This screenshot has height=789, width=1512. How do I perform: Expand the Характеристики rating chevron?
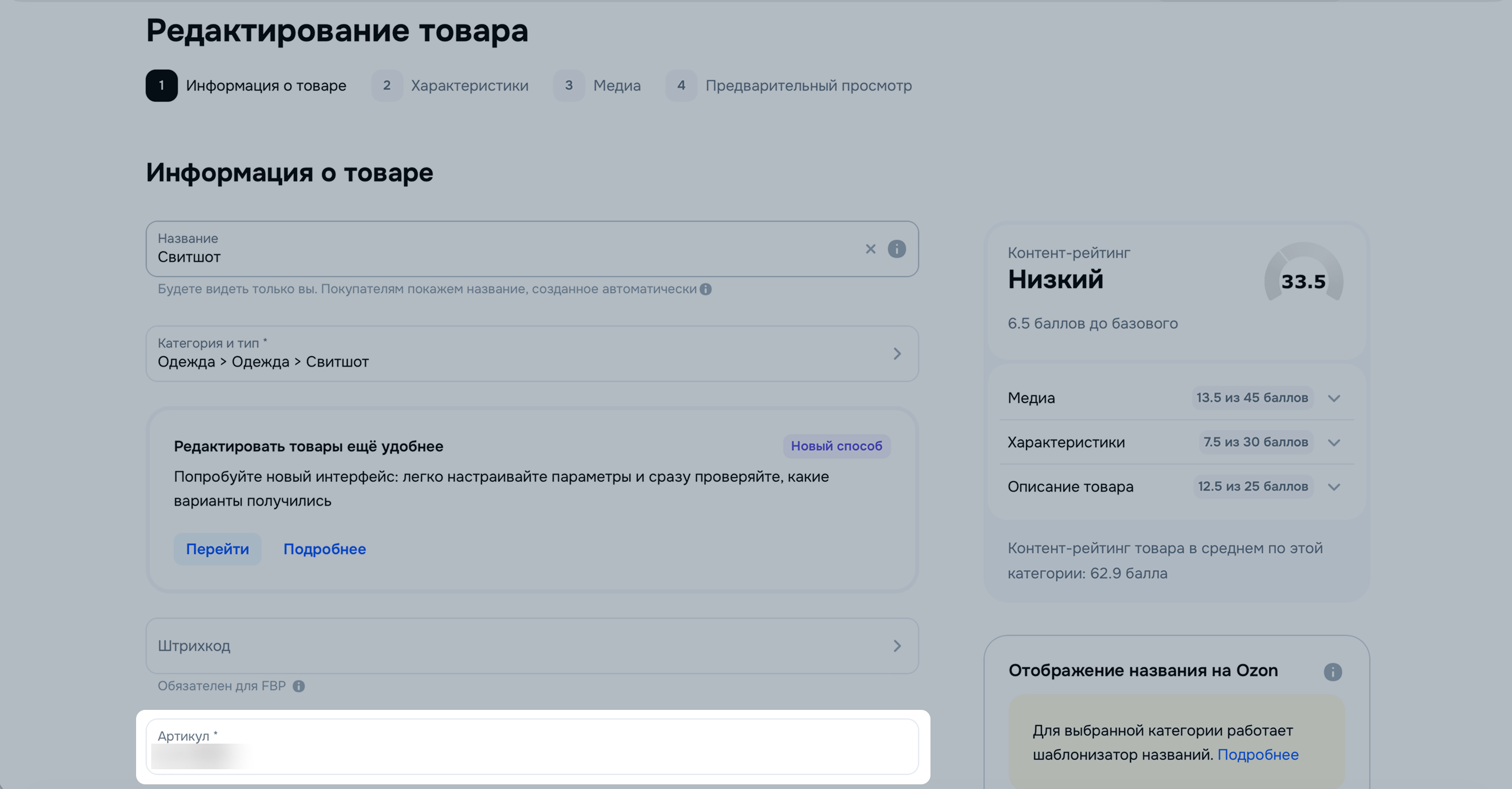tap(1333, 442)
